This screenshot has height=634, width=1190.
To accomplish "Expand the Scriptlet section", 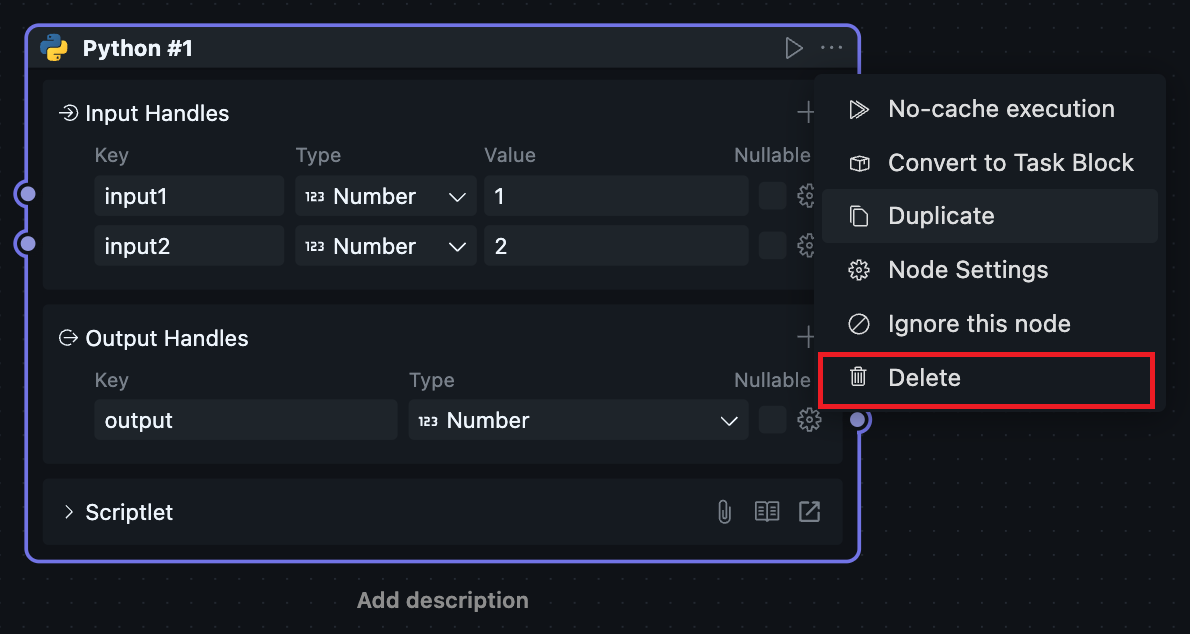I will point(69,512).
